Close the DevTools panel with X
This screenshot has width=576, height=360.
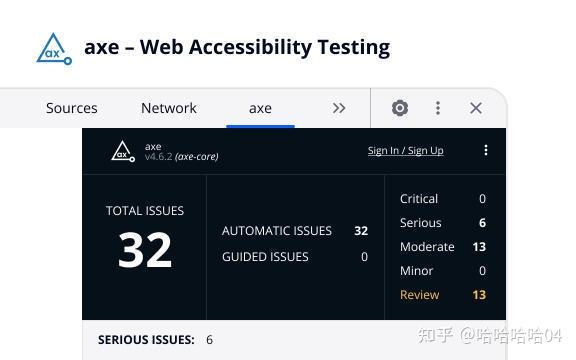(476, 108)
